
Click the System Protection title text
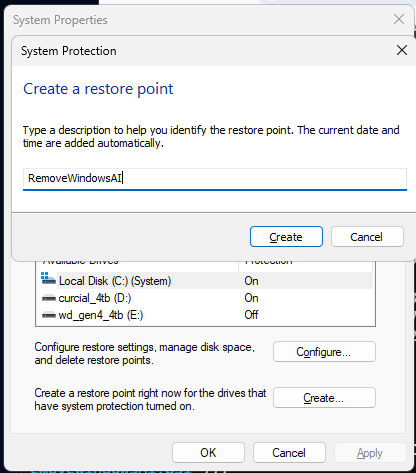[69, 51]
